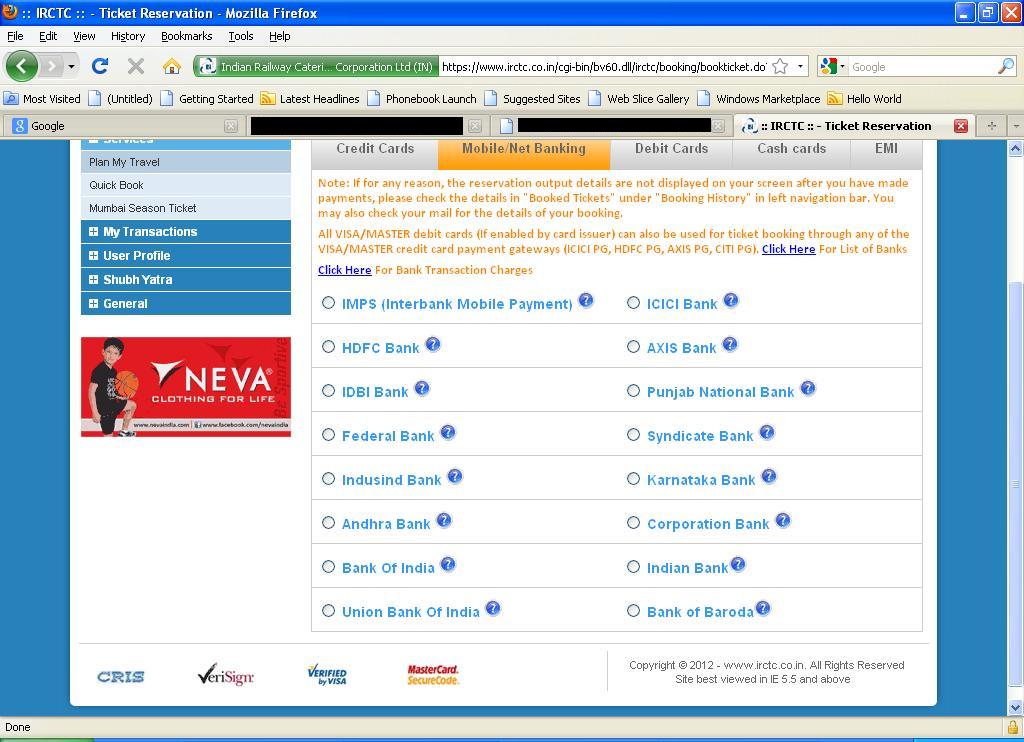Select the AXIS Bank radio button
The height and width of the screenshot is (742, 1024).
point(633,347)
